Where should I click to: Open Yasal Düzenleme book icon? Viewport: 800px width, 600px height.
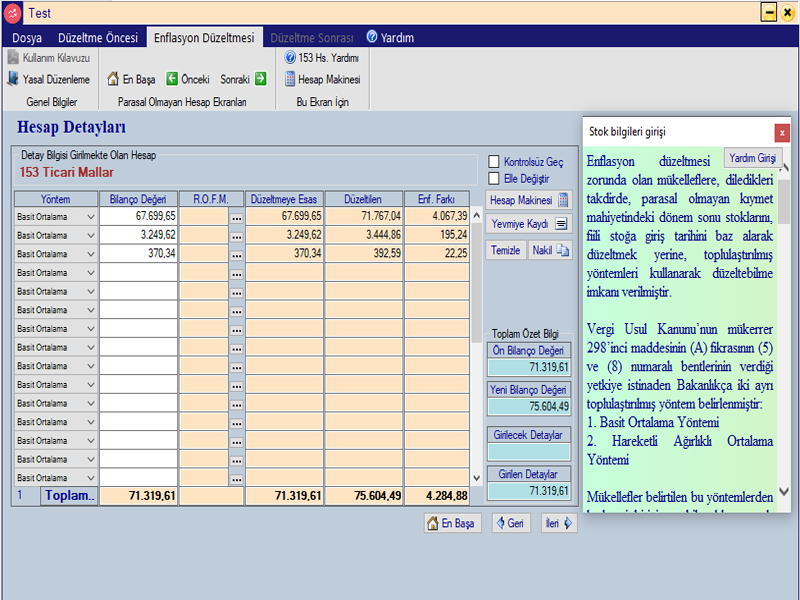point(13,79)
